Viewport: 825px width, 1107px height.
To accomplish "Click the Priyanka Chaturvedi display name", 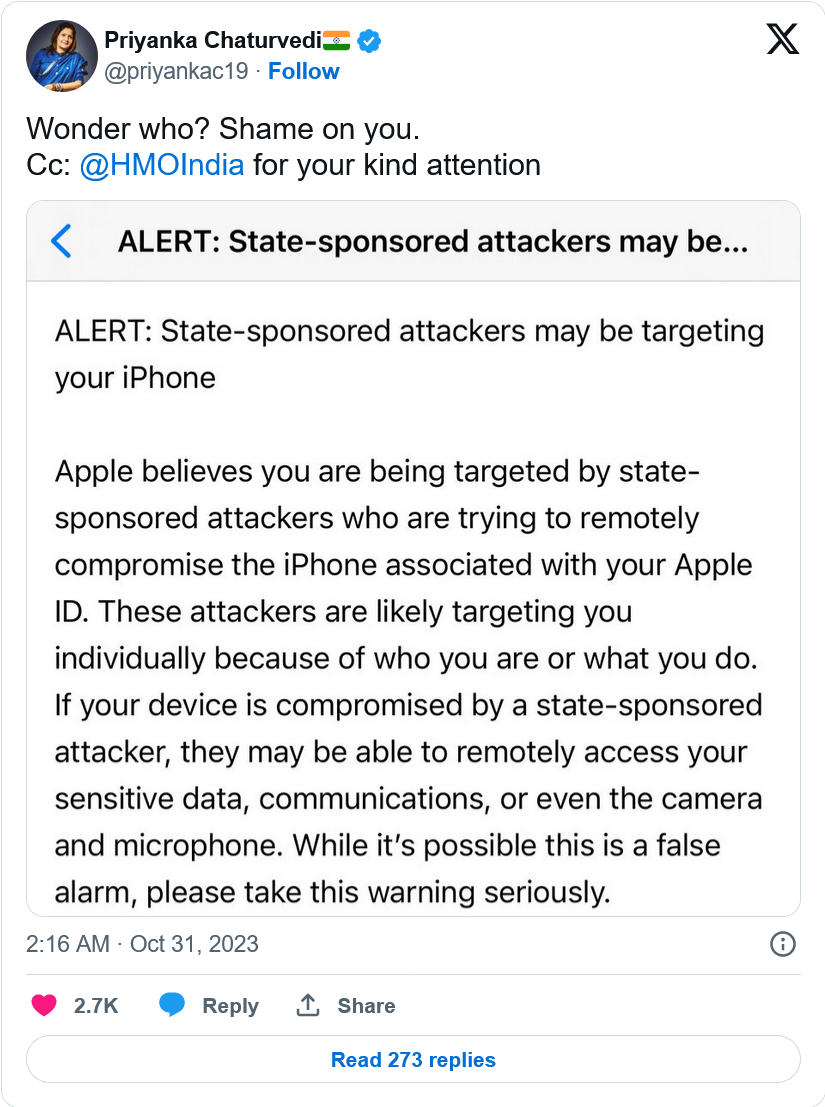I will coord(212,41).
